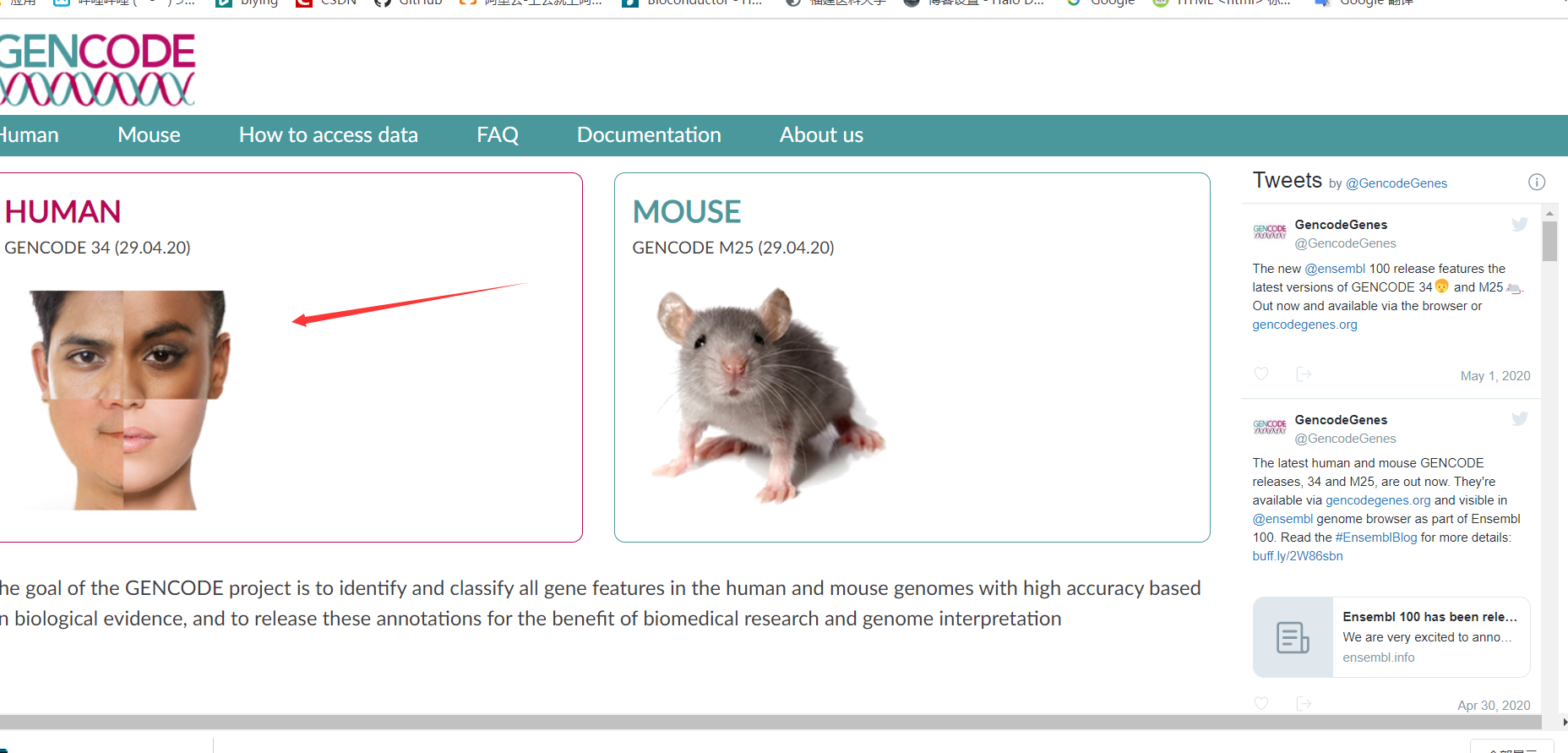This screenshot has height=753, width=1568.
Task: Click the grey mouse photo
Action: click(767, 396)
